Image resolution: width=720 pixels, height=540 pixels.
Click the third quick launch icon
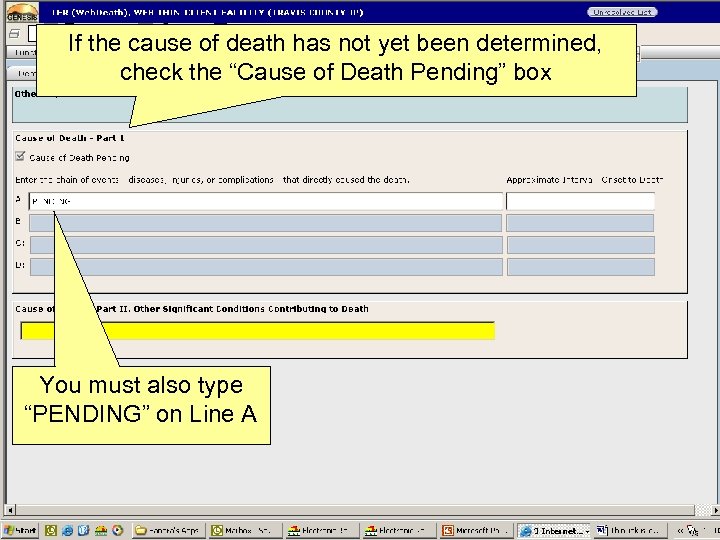click(84, 530)
